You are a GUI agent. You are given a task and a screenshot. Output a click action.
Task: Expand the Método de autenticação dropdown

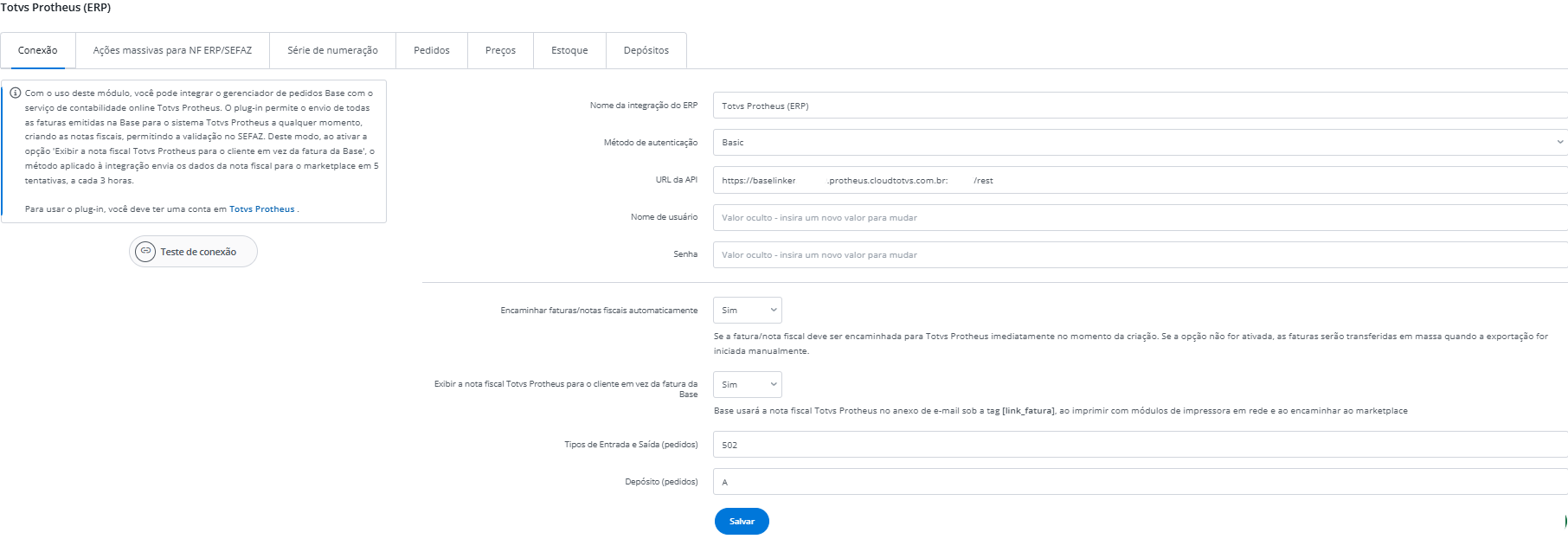point(1140,143)
